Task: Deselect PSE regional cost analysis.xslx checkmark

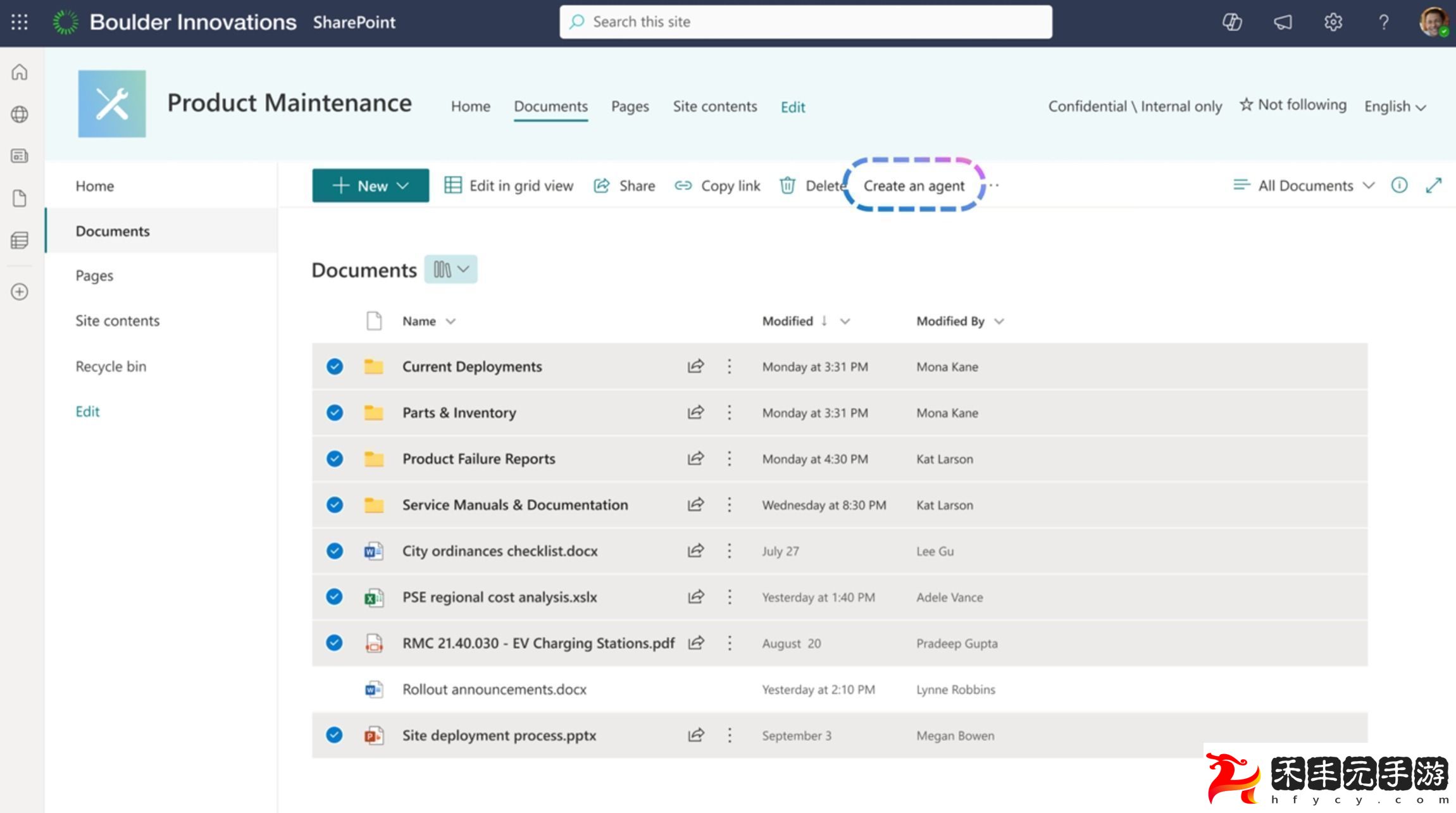Action: point(335,597)
